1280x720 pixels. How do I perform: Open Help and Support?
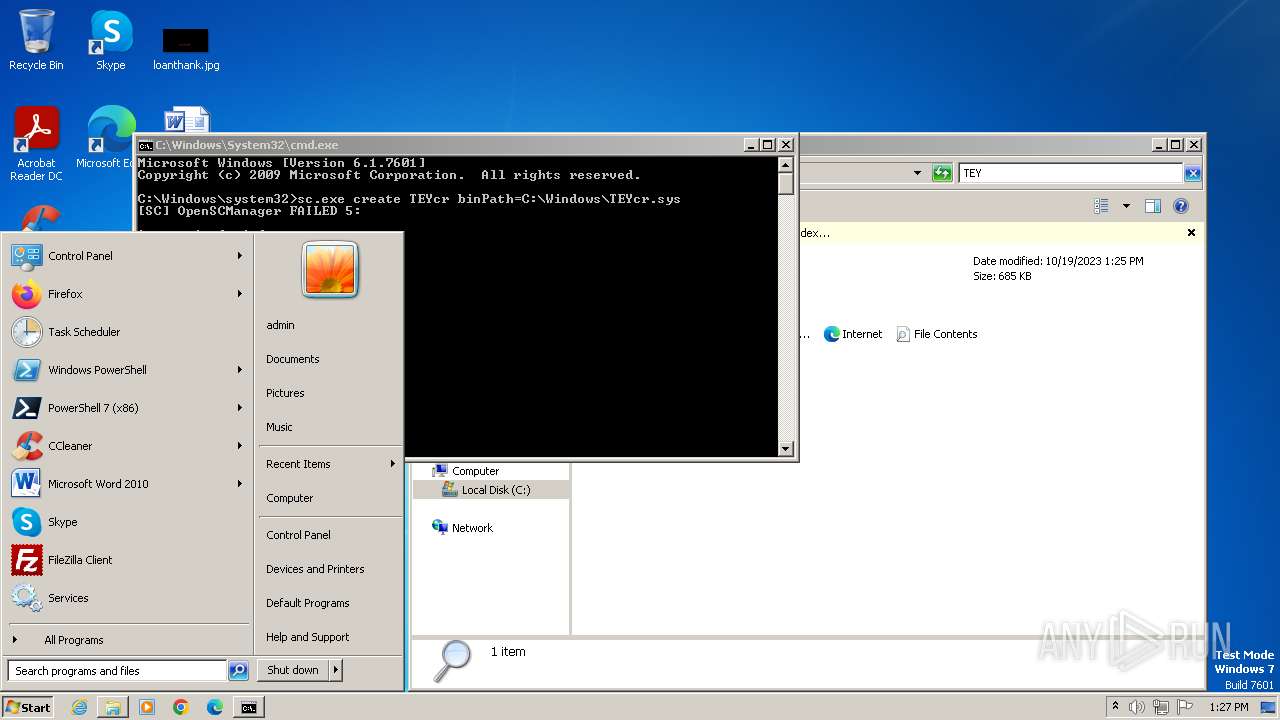point(307,637)
